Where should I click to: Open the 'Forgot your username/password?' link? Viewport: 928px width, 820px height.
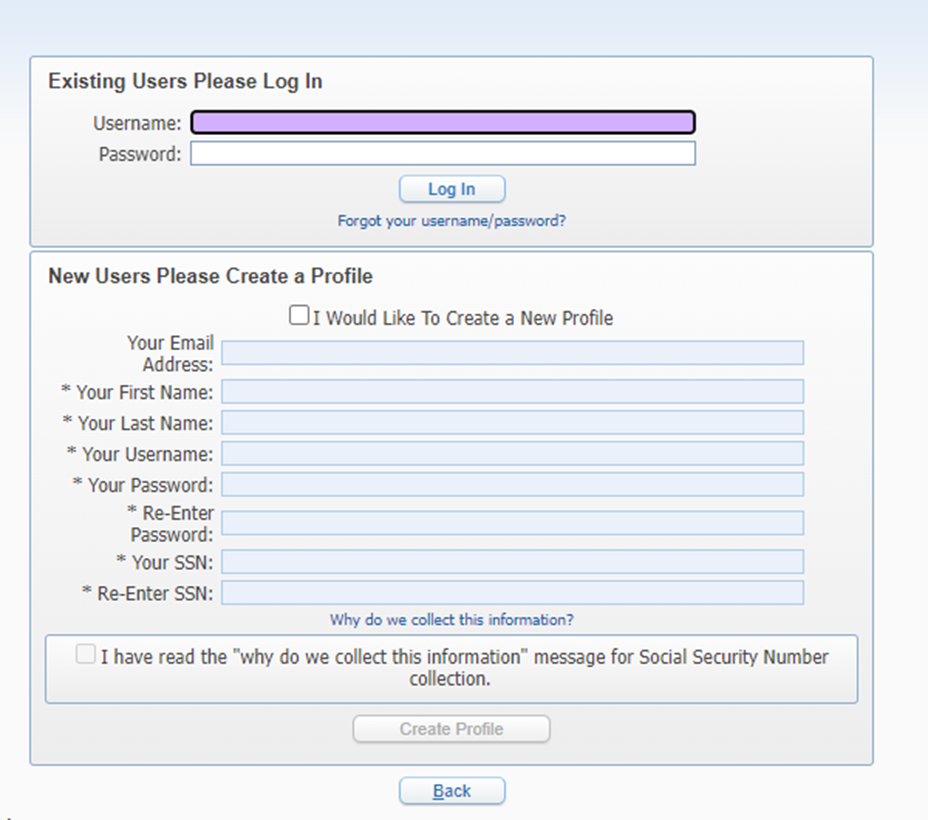[451, 221]
